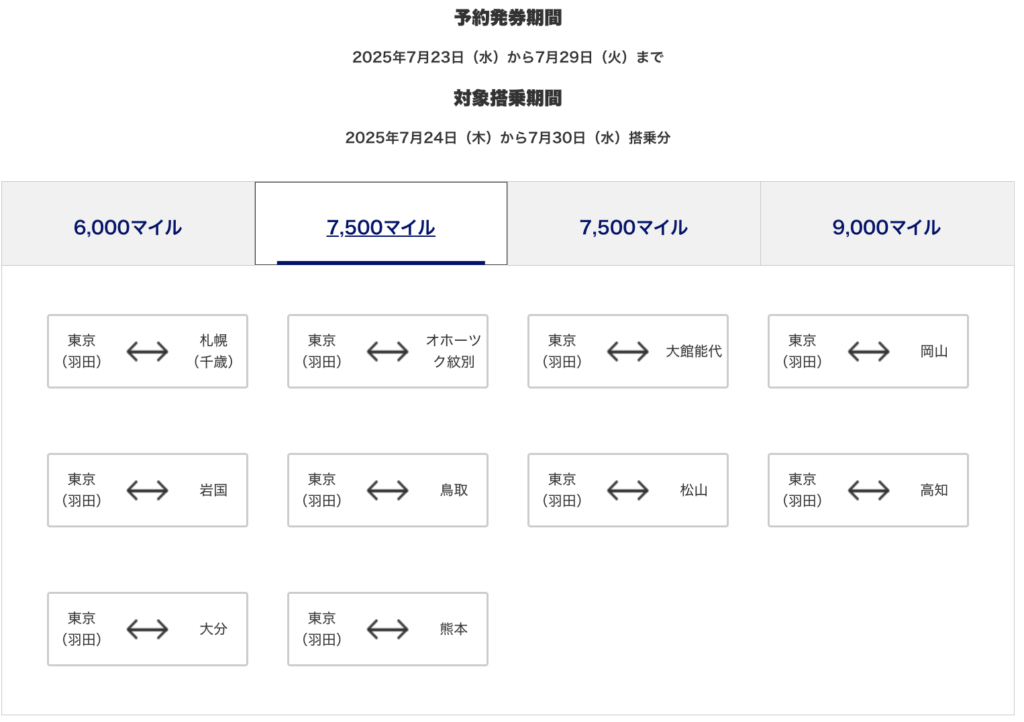Click the arrow icon in Tokyo–岡山 card
The width and height of the screenshot is (1024, 722).
(869, 352)
